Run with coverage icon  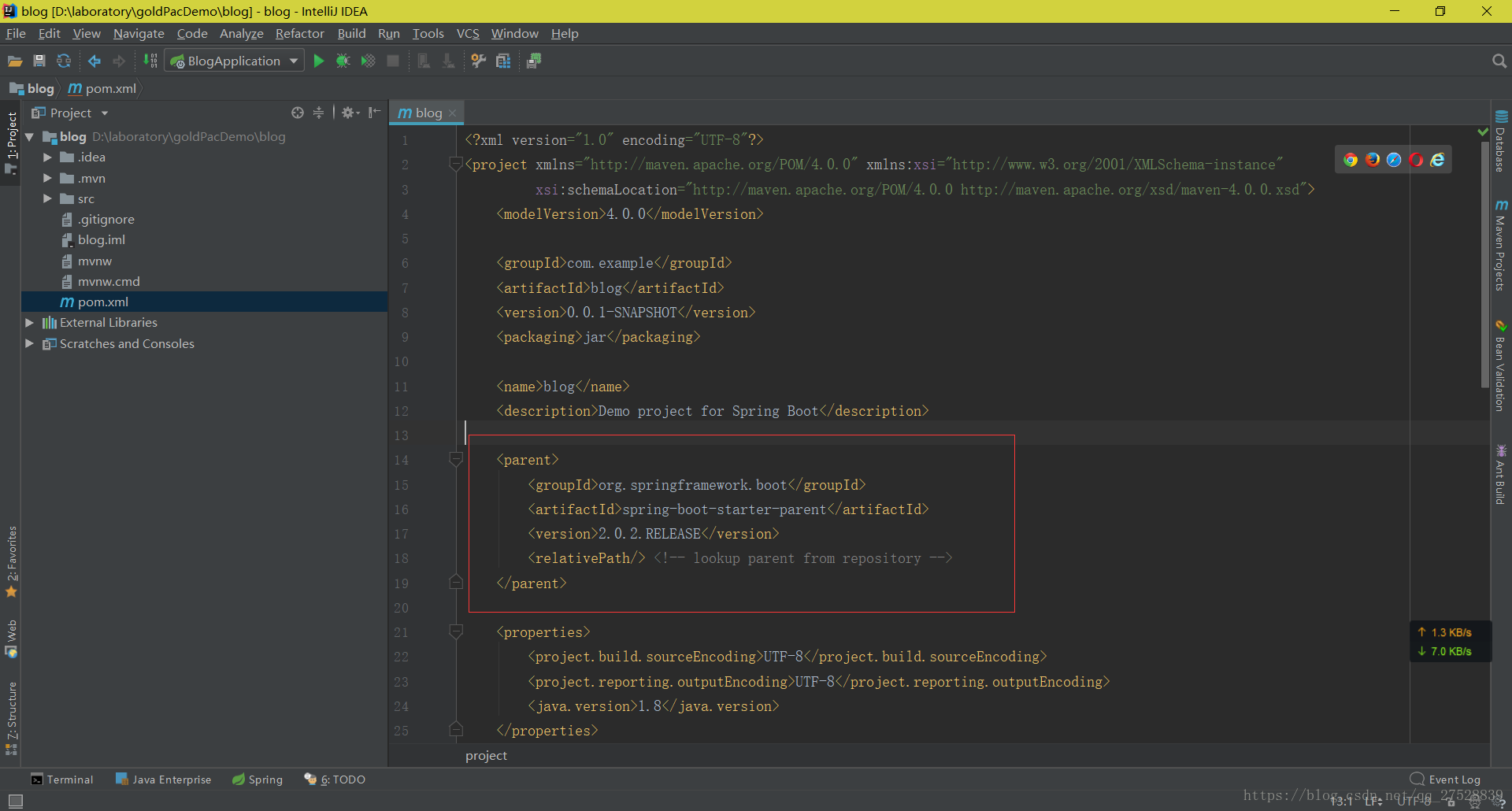(368, 61)
